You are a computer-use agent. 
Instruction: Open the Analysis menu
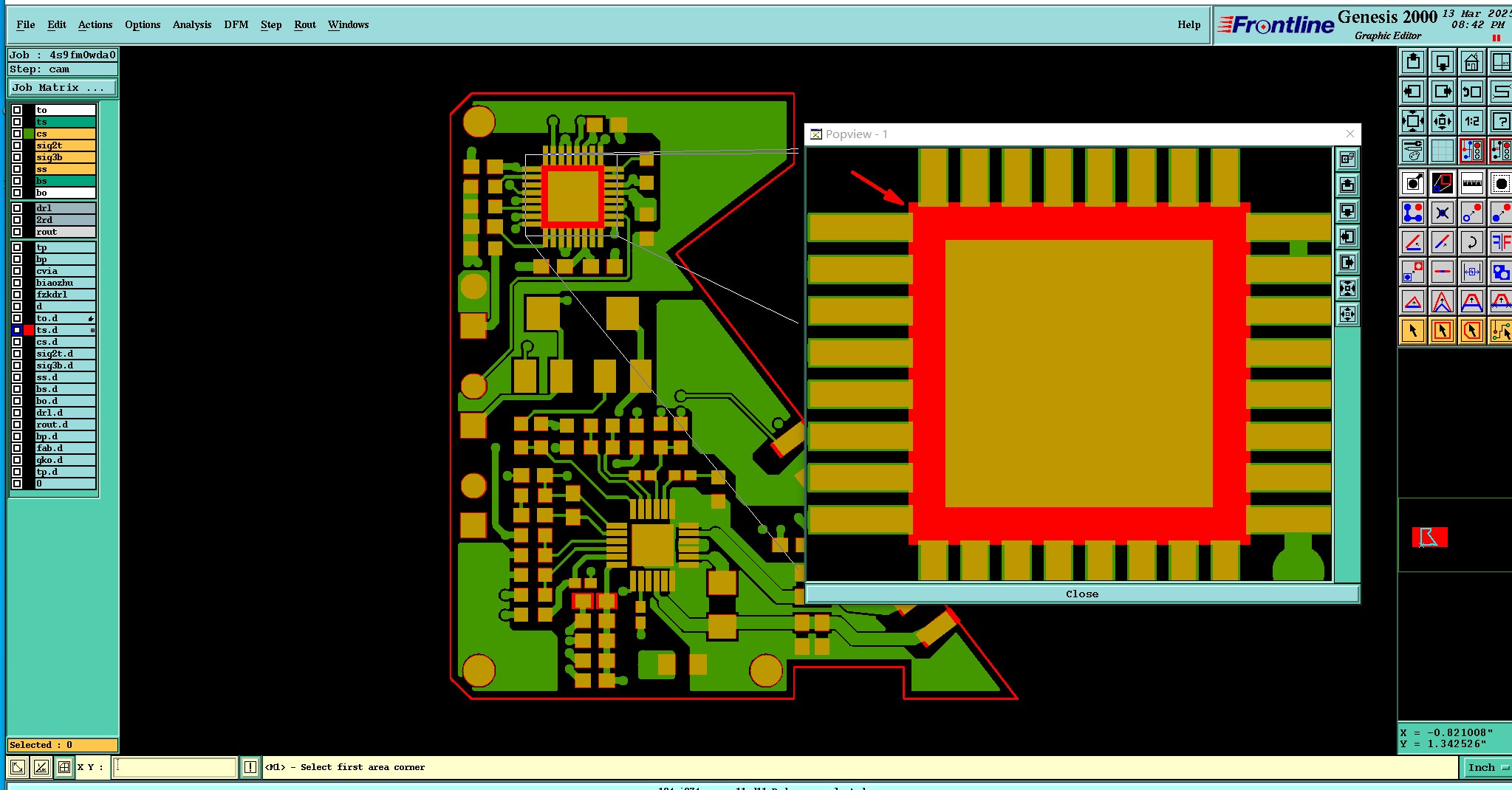(192, 24)
